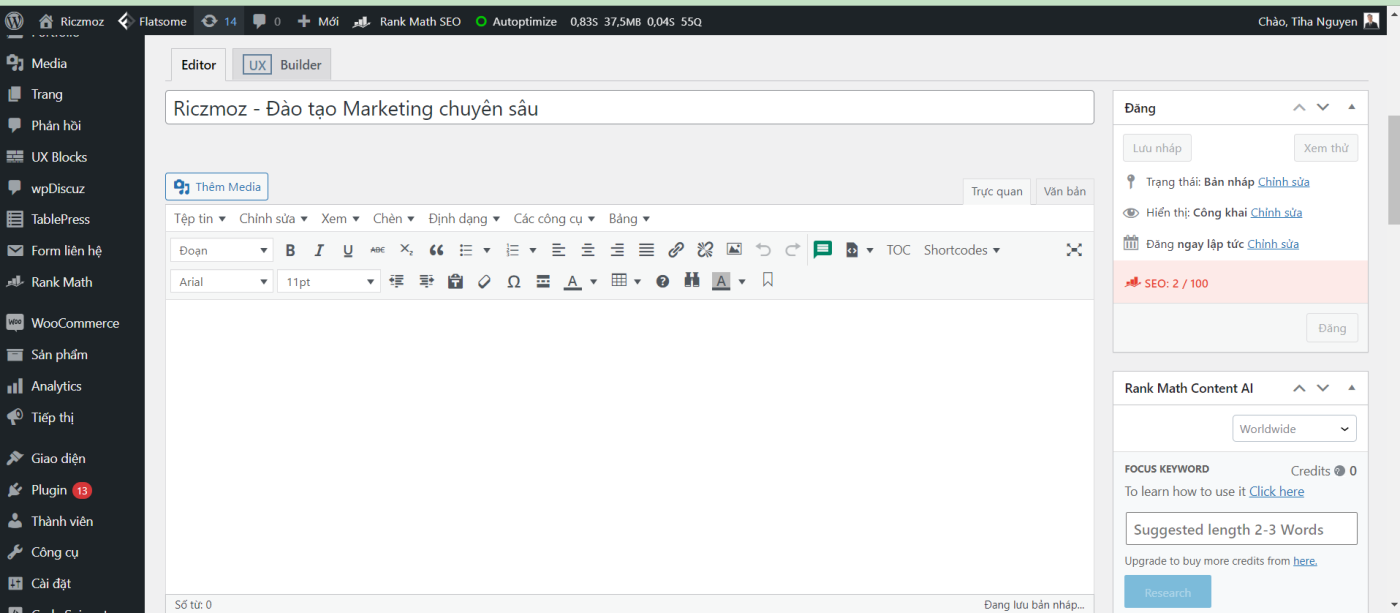Open background color dropdown arrow
The width and height of the screenshot is (1400, 613).
[742, 282]
